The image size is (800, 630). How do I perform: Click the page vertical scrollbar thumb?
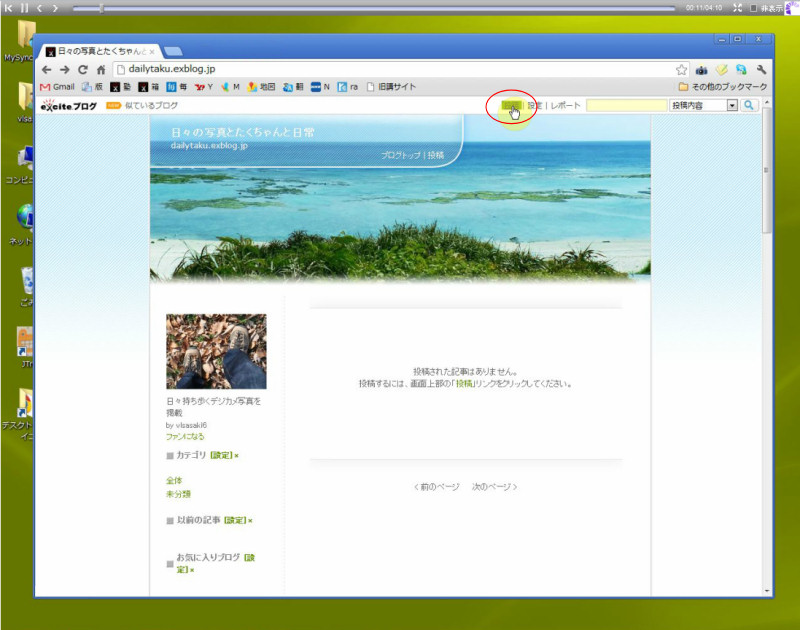point(766,170)
